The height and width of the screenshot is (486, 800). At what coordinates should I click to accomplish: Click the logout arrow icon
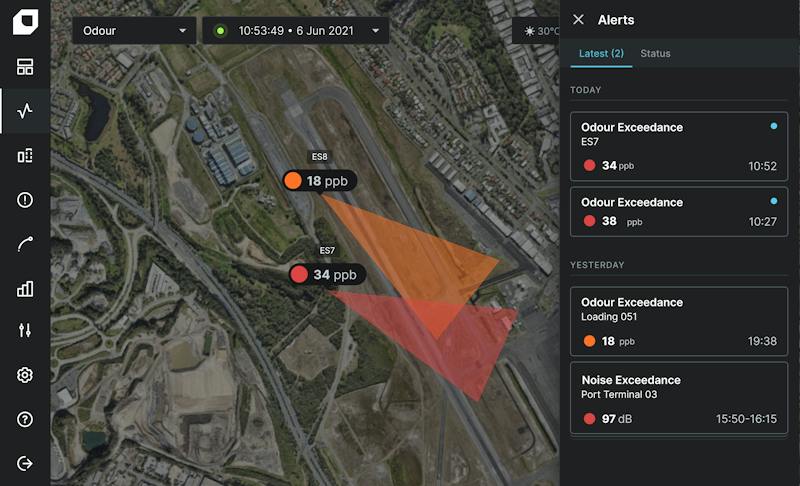[x=25, y=464]
